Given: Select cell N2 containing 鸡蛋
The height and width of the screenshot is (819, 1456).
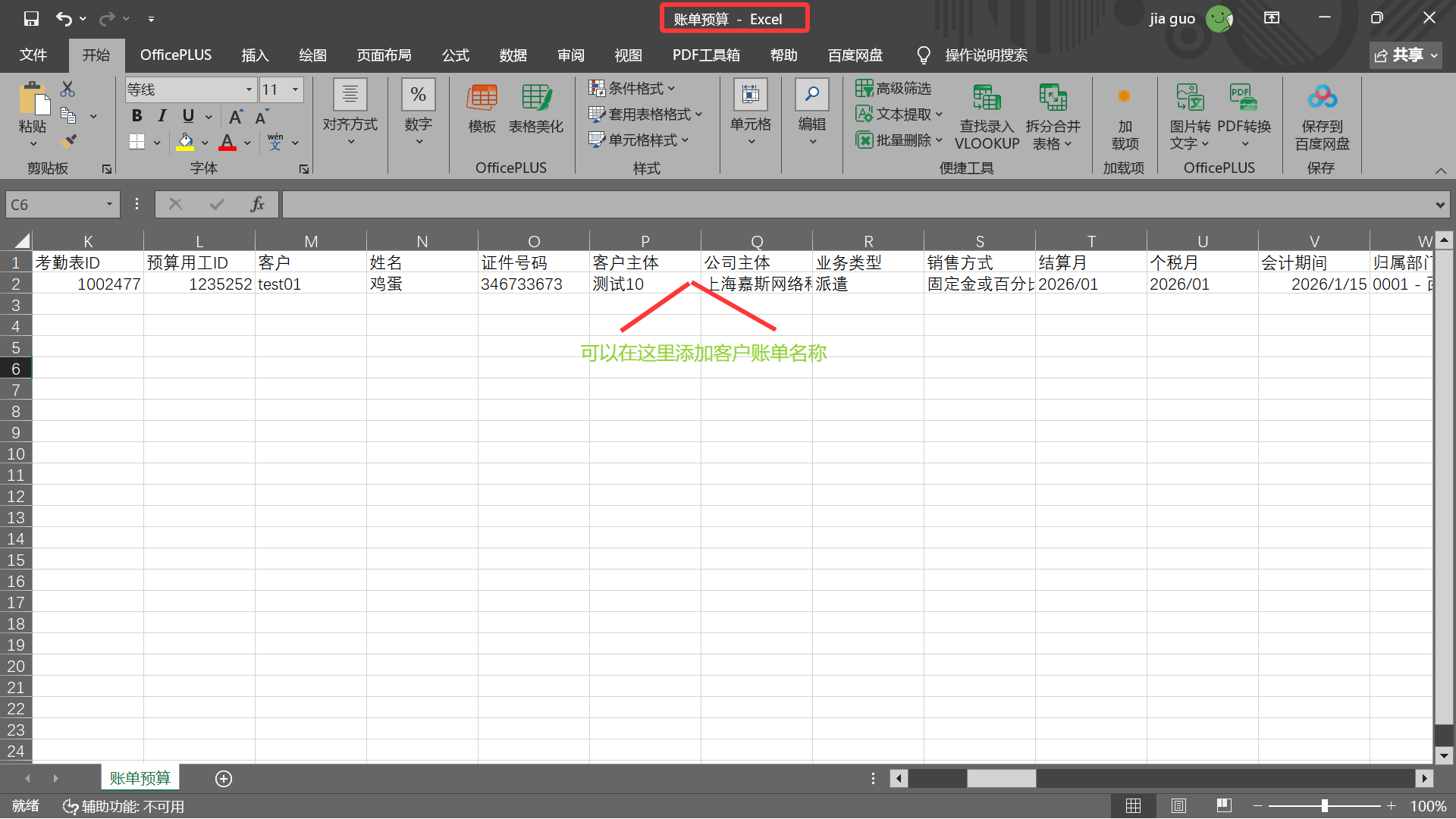Looking at the screenshot, I should coord(422,284).
